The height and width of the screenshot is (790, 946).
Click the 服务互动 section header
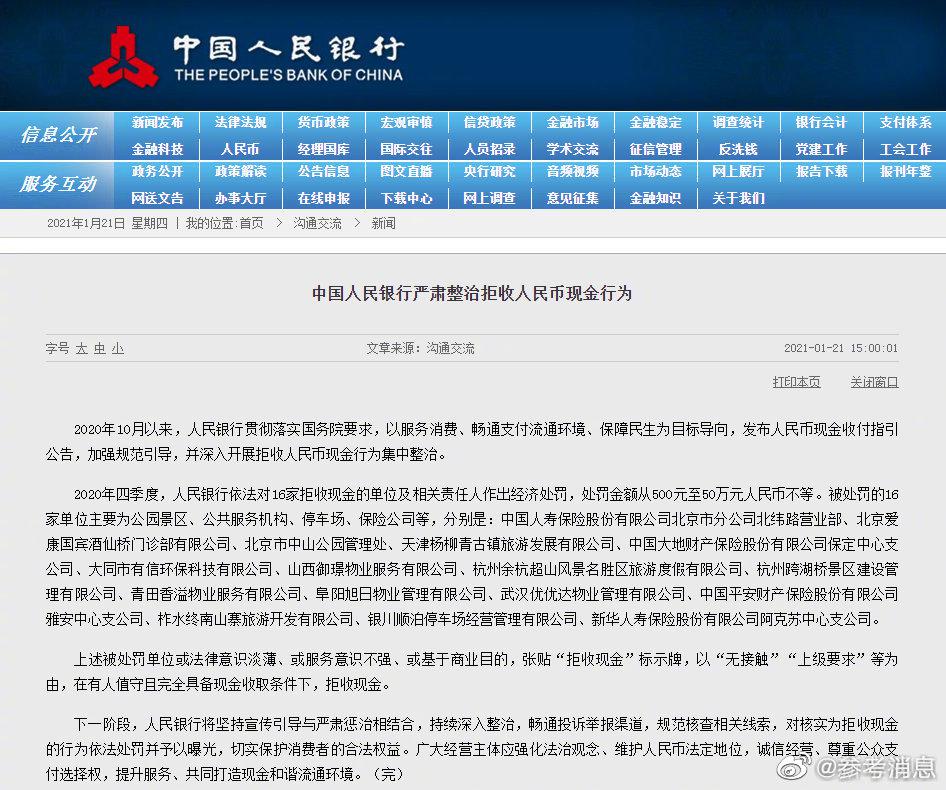(58, 183)
